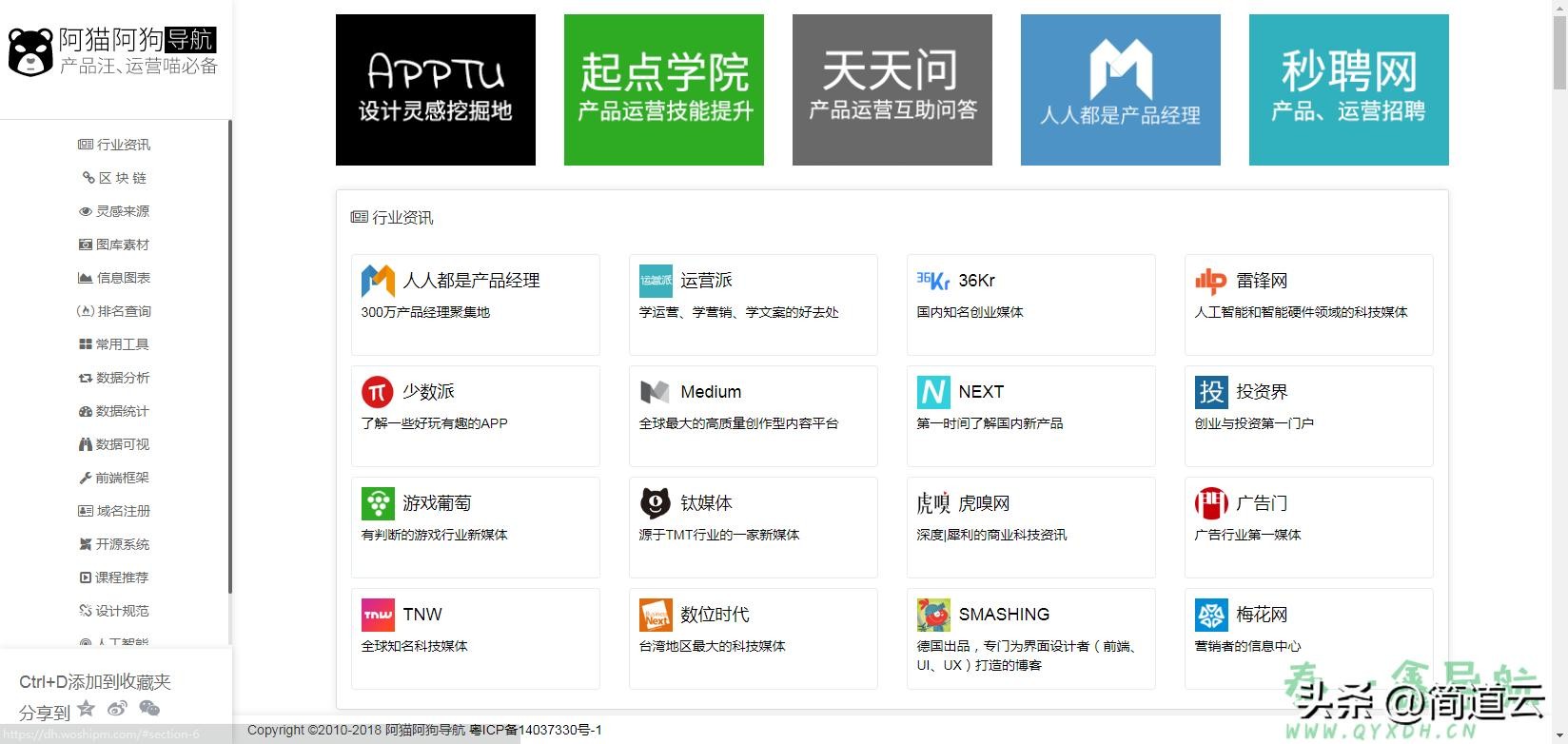This screenshot has height=744, width=1568.
Task: Click the panda logo in the sidebar header
Action: click(x=30, y=52)
